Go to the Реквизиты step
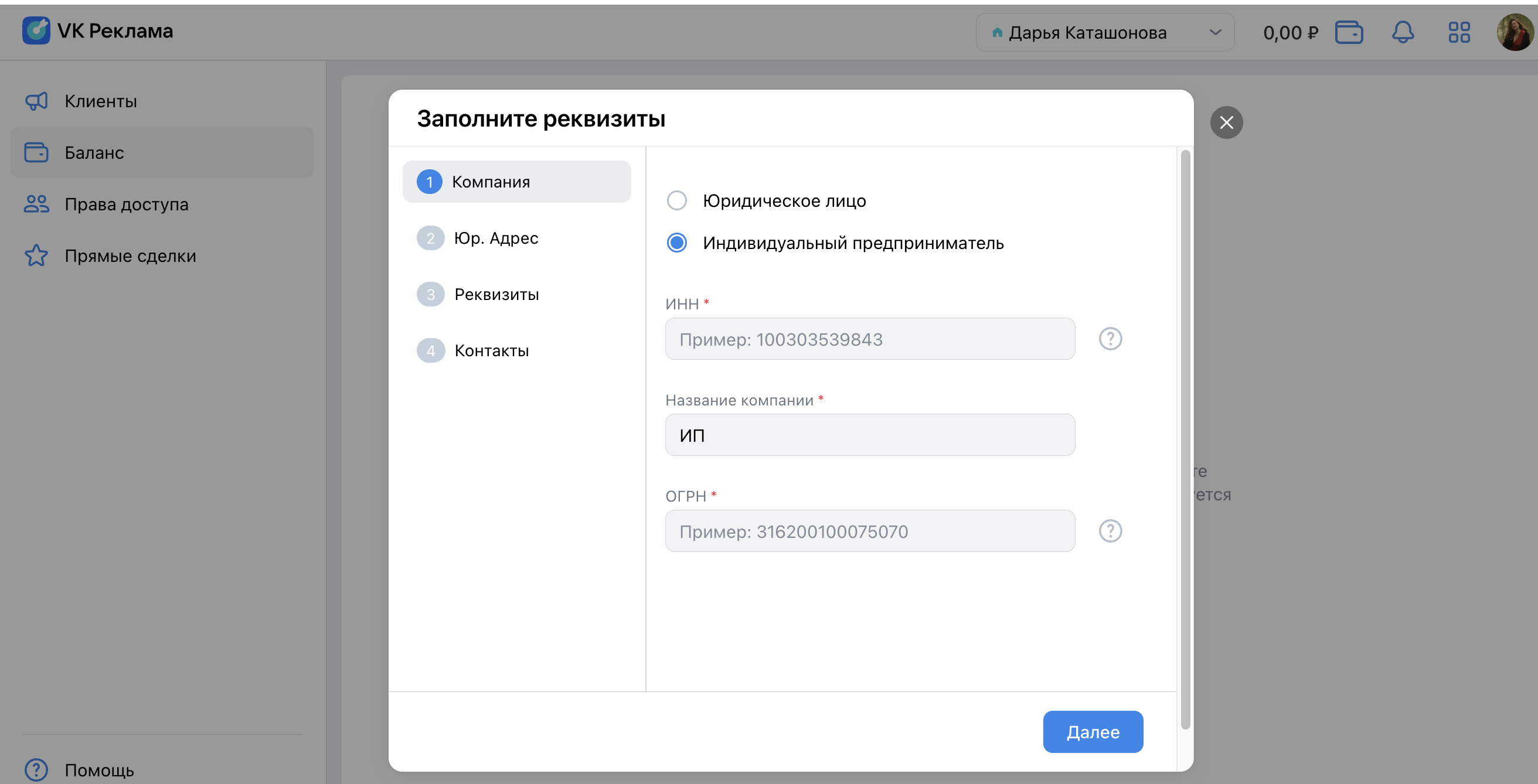 [x=516, y=294]
